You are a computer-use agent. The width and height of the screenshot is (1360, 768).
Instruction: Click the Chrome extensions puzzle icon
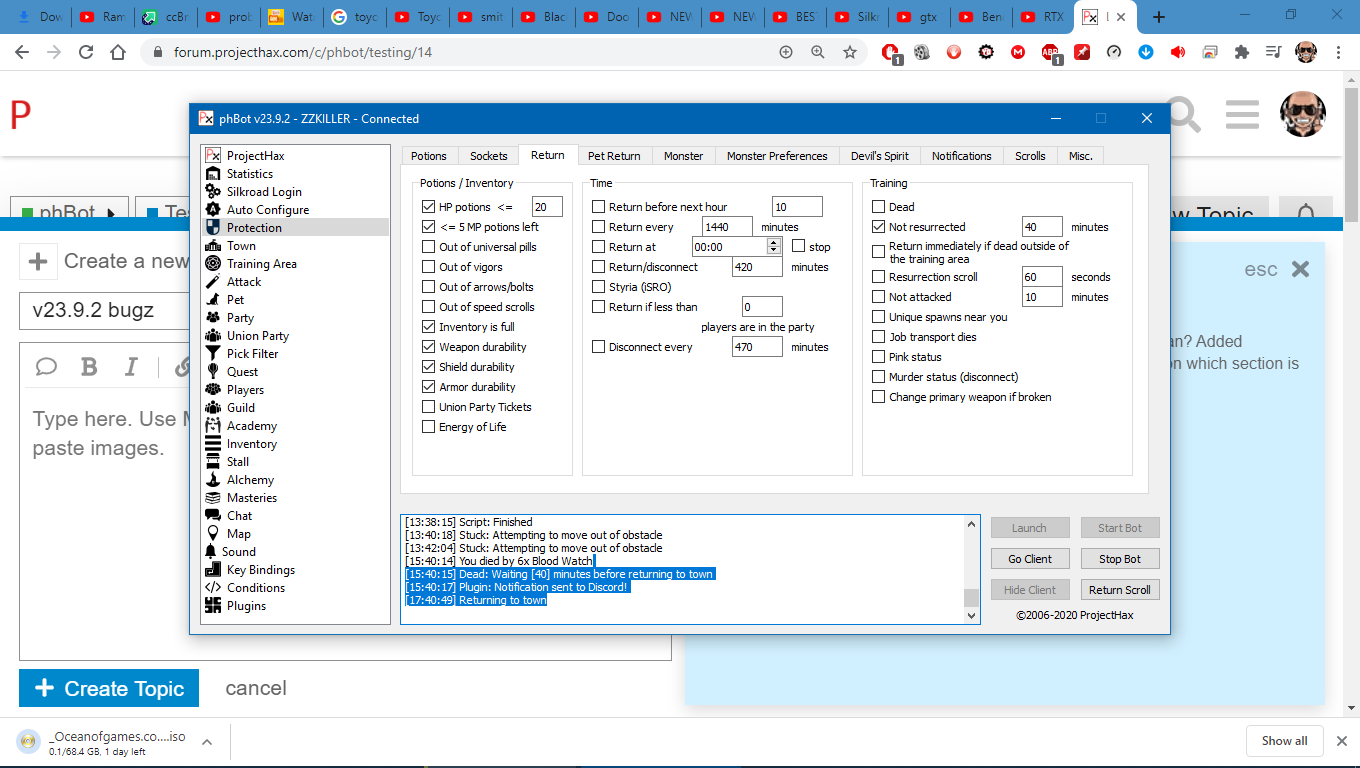(1242, 52)
